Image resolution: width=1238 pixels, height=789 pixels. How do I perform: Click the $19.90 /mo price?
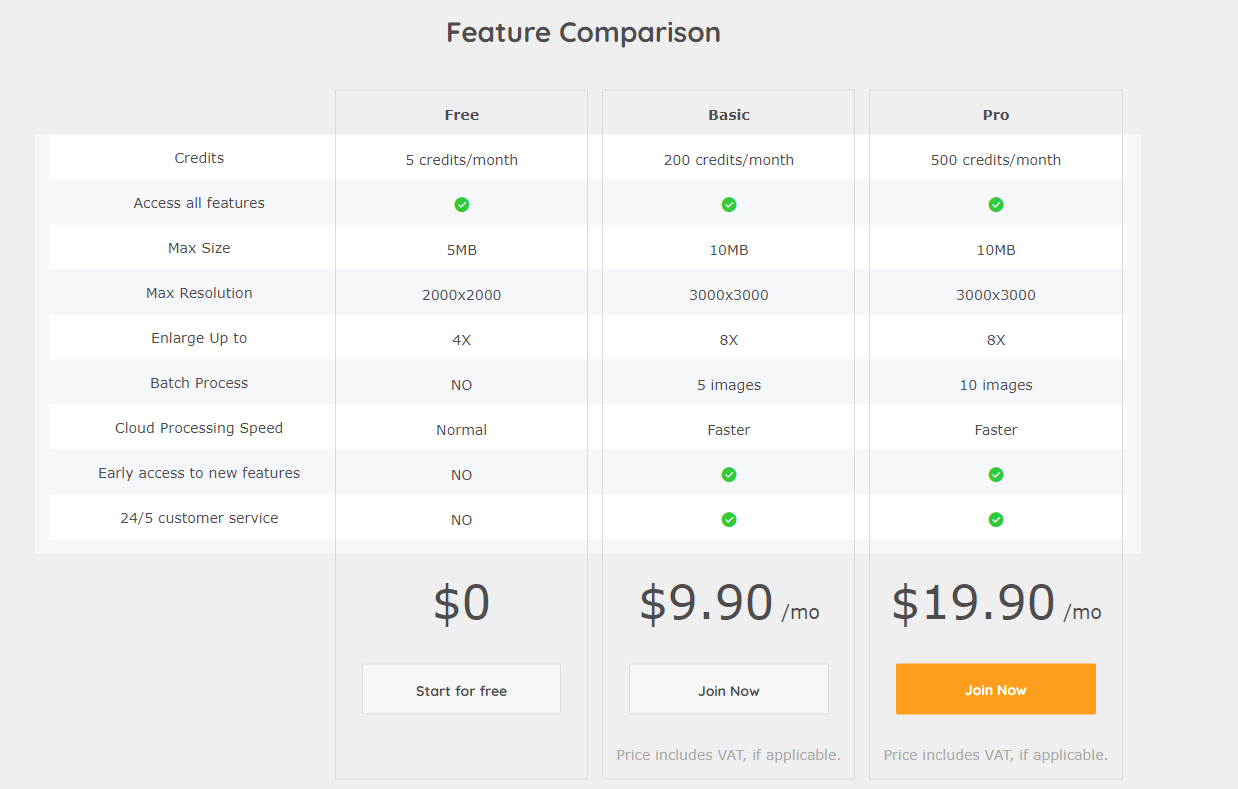point(996,603)
